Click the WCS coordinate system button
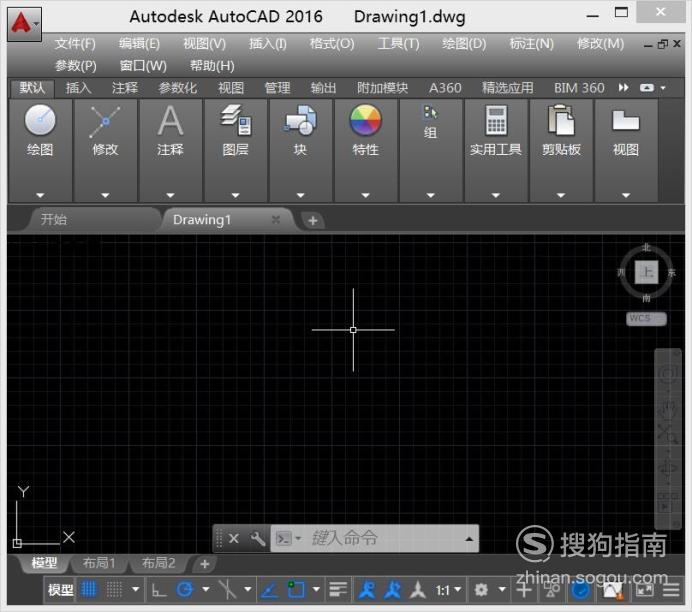The height and width of the screenshot is (612, 692). click(646, 318)
